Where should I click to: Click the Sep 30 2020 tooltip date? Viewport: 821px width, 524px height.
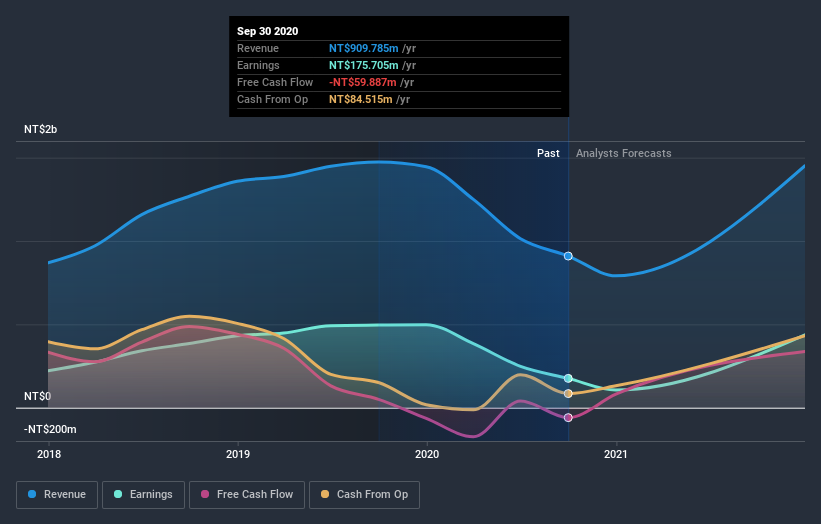pos(268,31)
